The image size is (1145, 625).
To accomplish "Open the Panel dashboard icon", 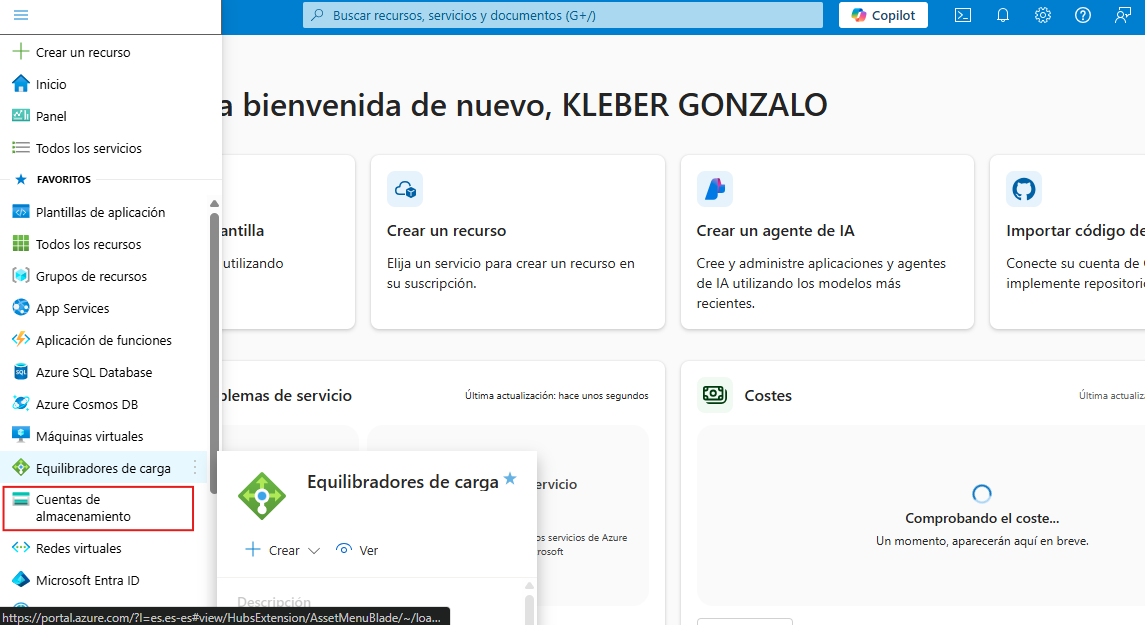I will 21,115.
